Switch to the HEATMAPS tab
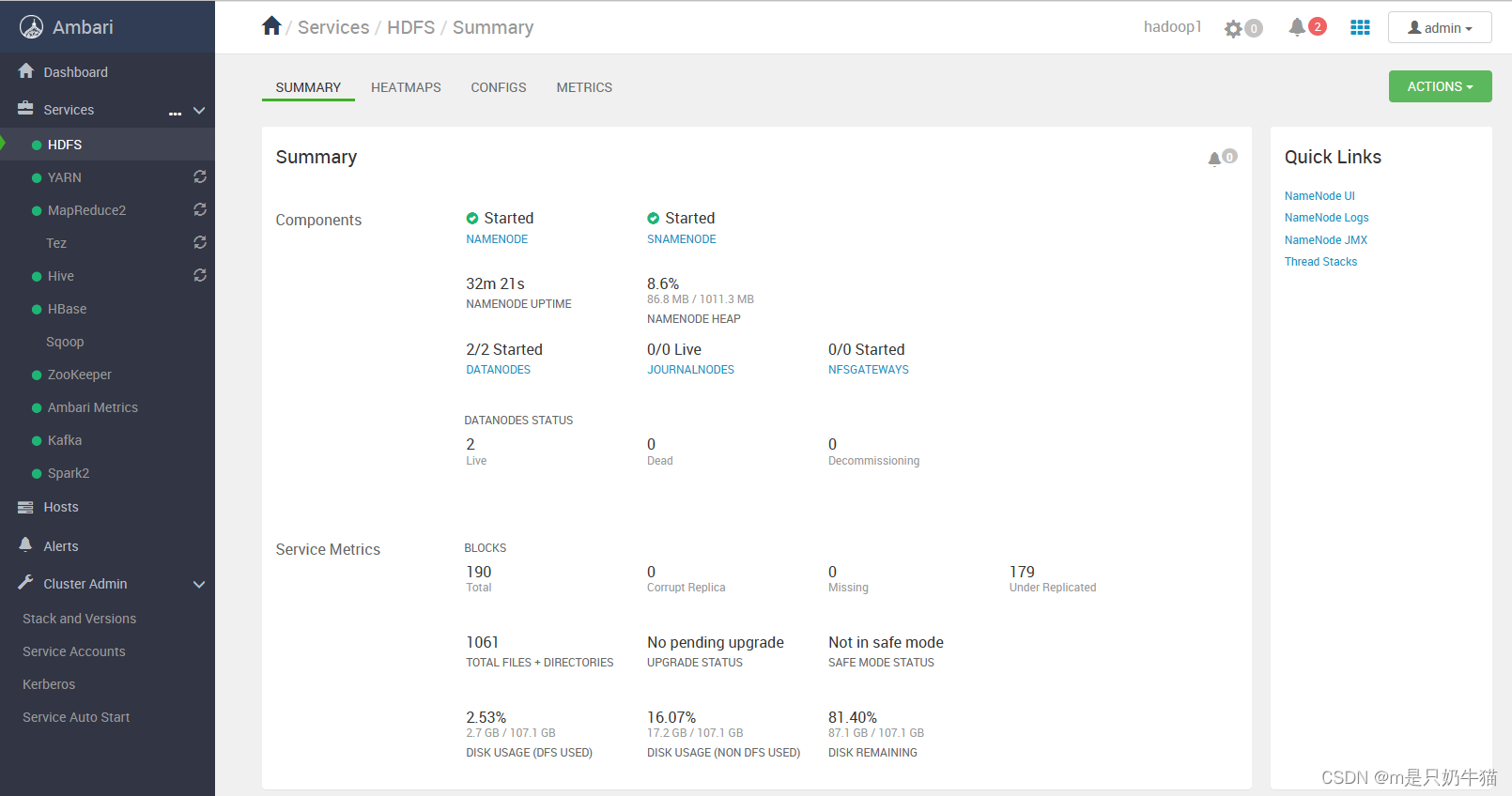 tap(406, 87)
